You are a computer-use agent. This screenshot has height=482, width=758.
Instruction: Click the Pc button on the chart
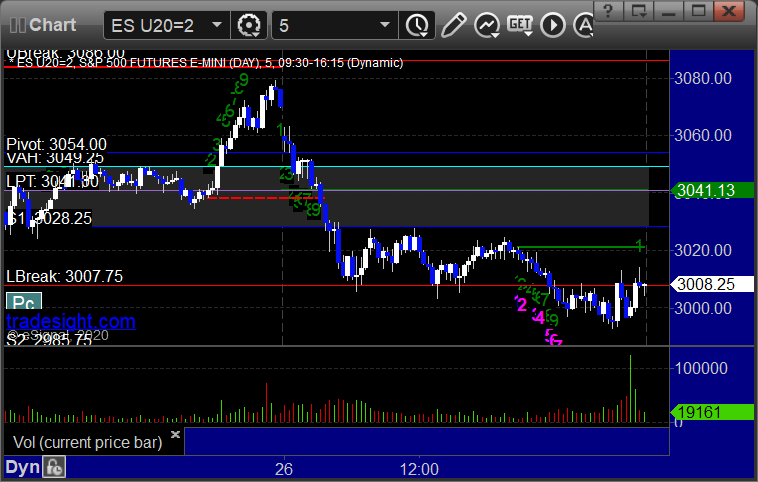coord(24,301)
